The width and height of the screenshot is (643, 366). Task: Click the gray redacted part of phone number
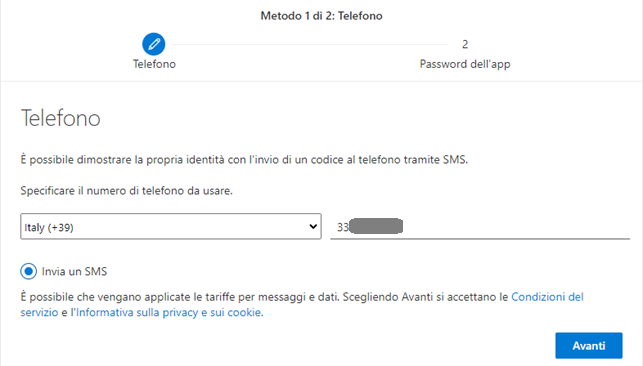pos(376,226)
